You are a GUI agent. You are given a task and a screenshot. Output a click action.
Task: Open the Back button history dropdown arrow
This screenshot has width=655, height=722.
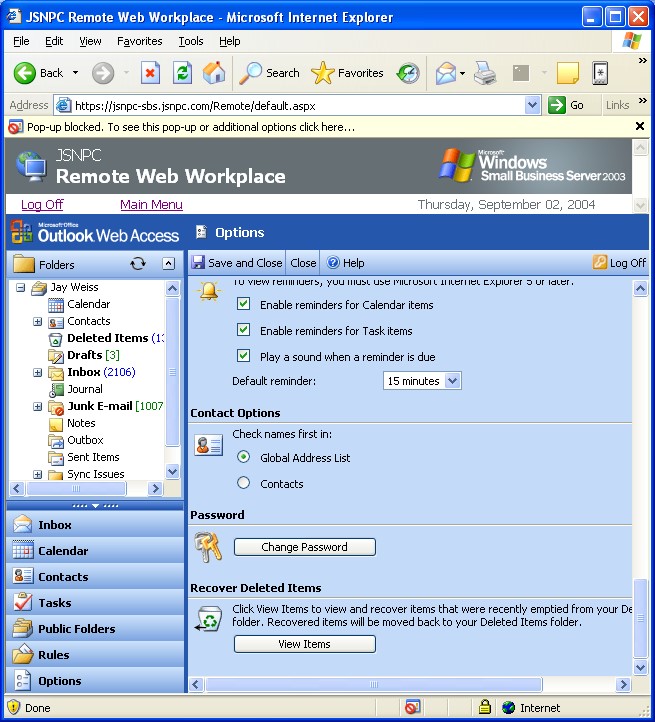pyautogui.click(x=75, y=73)
